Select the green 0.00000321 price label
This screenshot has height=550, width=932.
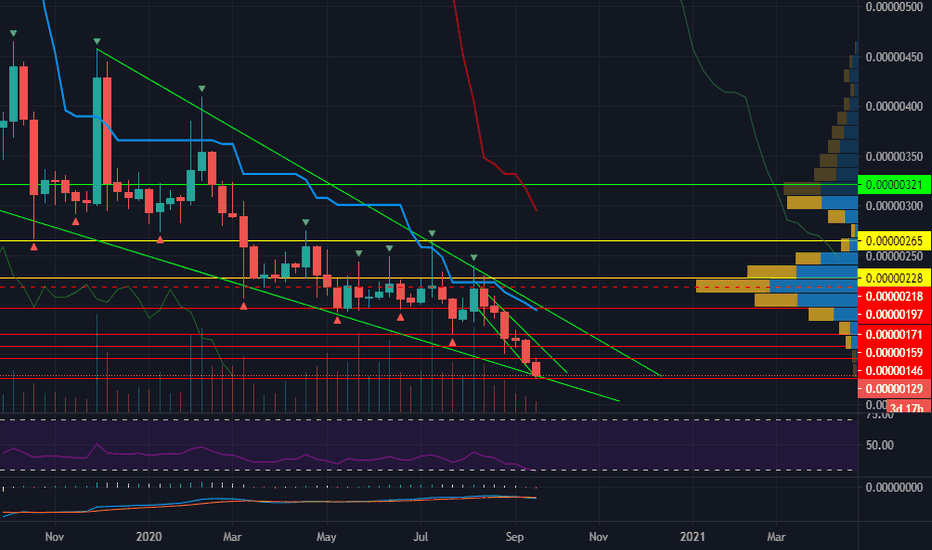tap(895, 184)
